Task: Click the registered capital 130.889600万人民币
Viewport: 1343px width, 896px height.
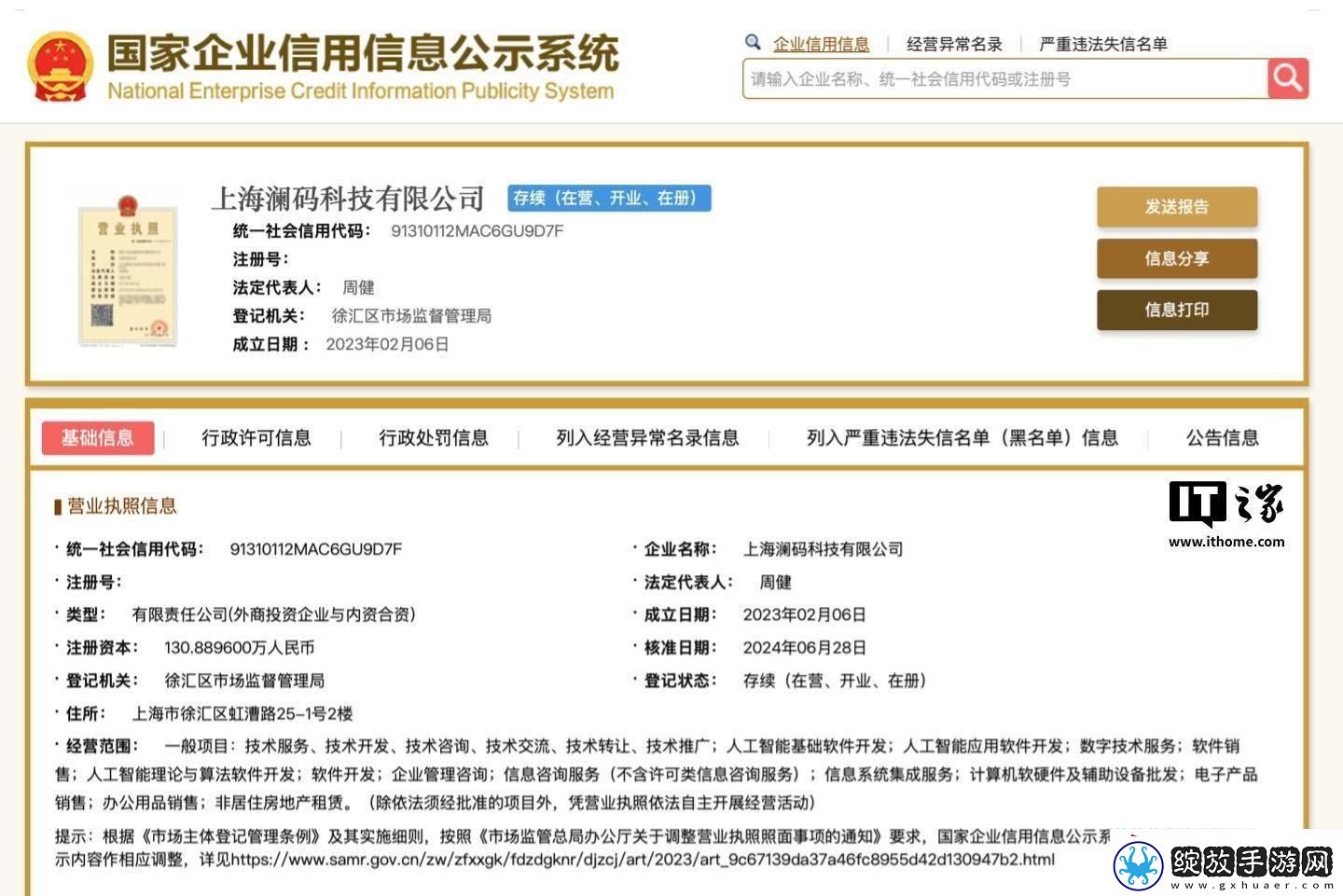Action: [x=239, y=647]
